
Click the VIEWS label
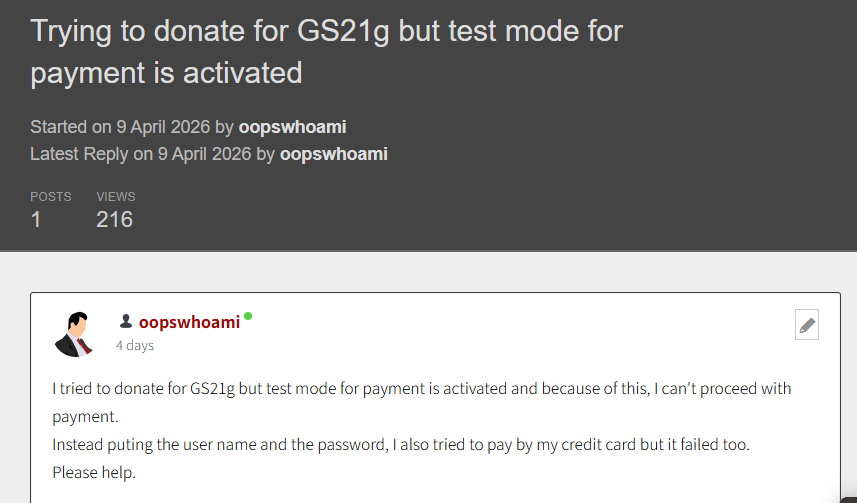pyautogui.click(x=116, y=197)
